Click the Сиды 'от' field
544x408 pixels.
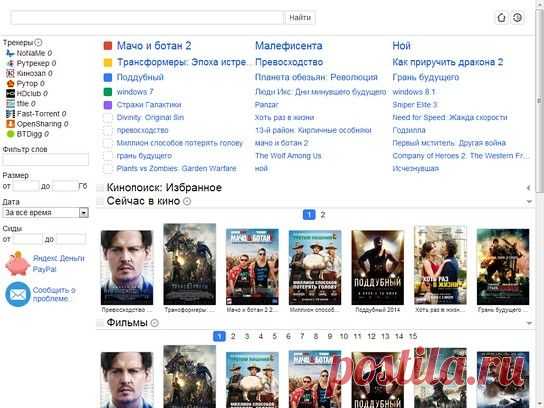(x=27, y=239)
